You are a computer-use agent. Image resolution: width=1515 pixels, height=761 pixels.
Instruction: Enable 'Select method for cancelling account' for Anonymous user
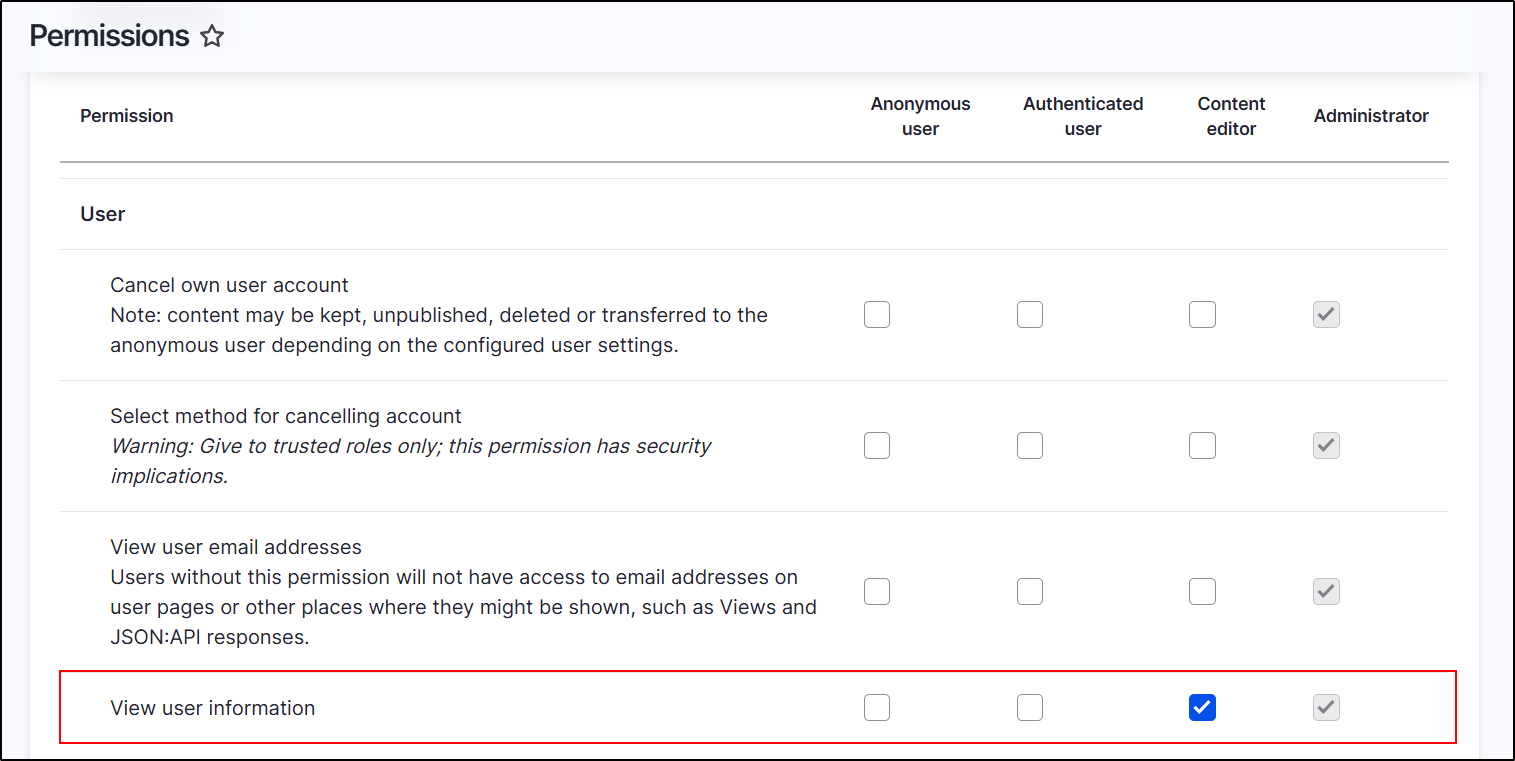877,445
